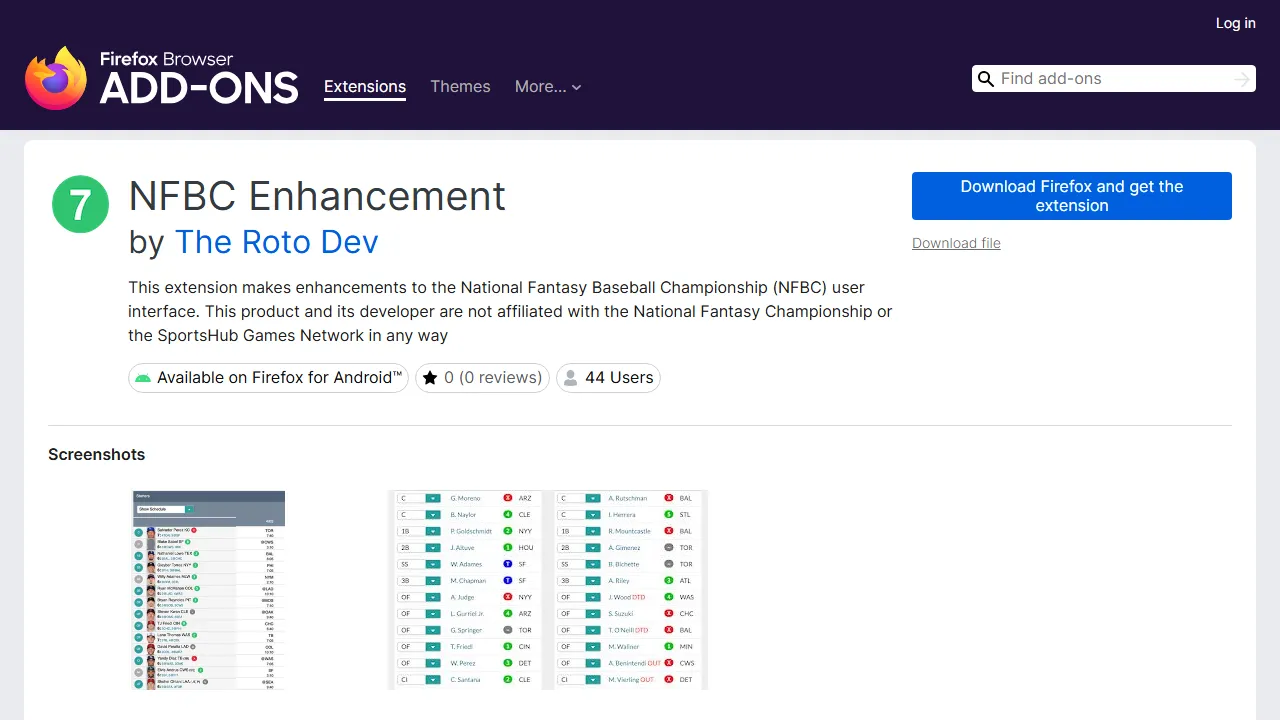Viewport: 1280px width, 720px height.
Task: Click the 0 (0 reviews) text
Action: pos(493,378)
